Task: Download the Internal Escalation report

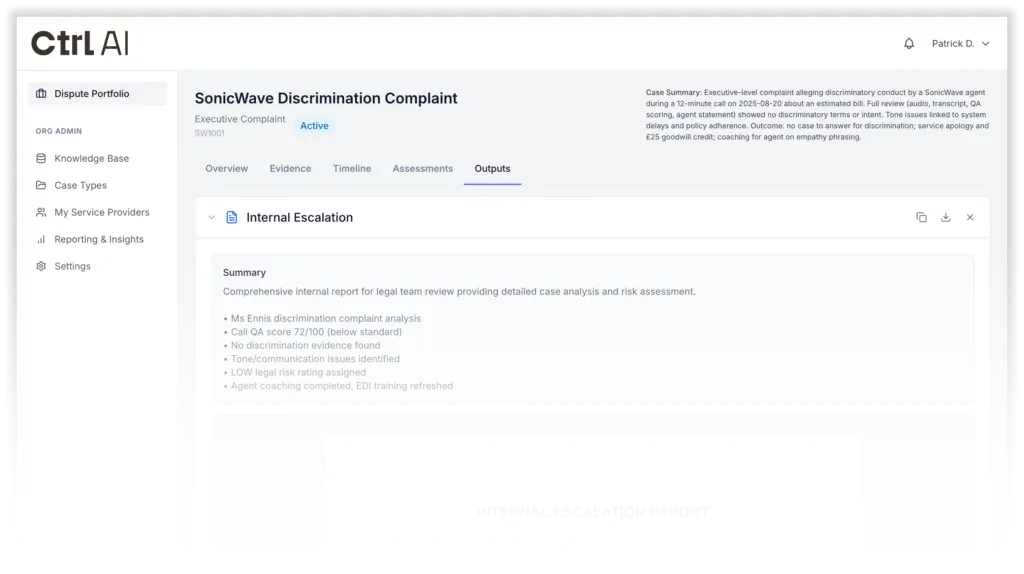Action: (945, 217)
